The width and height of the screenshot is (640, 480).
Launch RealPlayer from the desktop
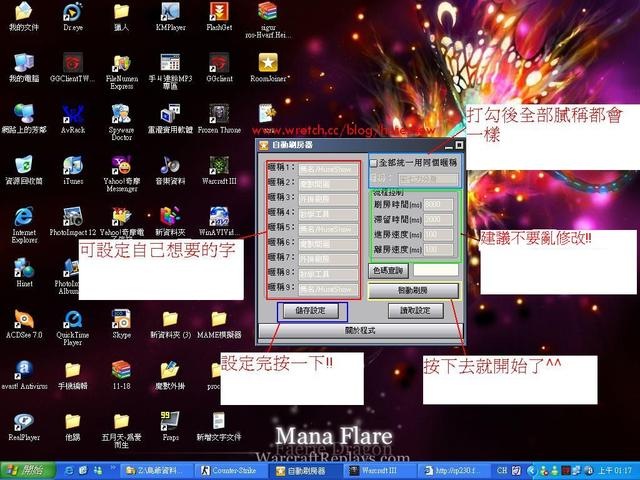(24, 427)
